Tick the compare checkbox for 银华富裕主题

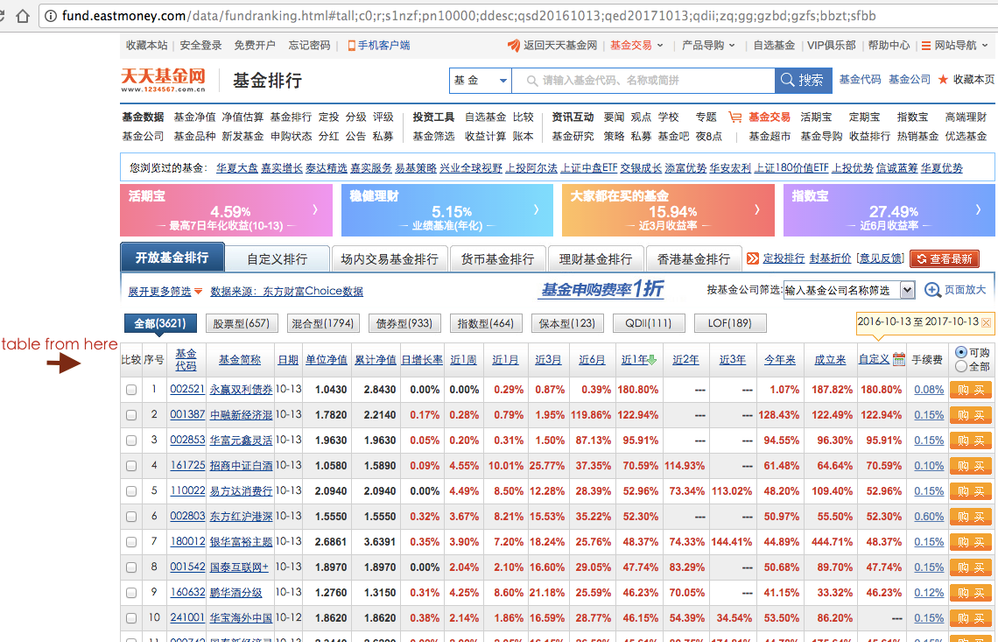131,542
